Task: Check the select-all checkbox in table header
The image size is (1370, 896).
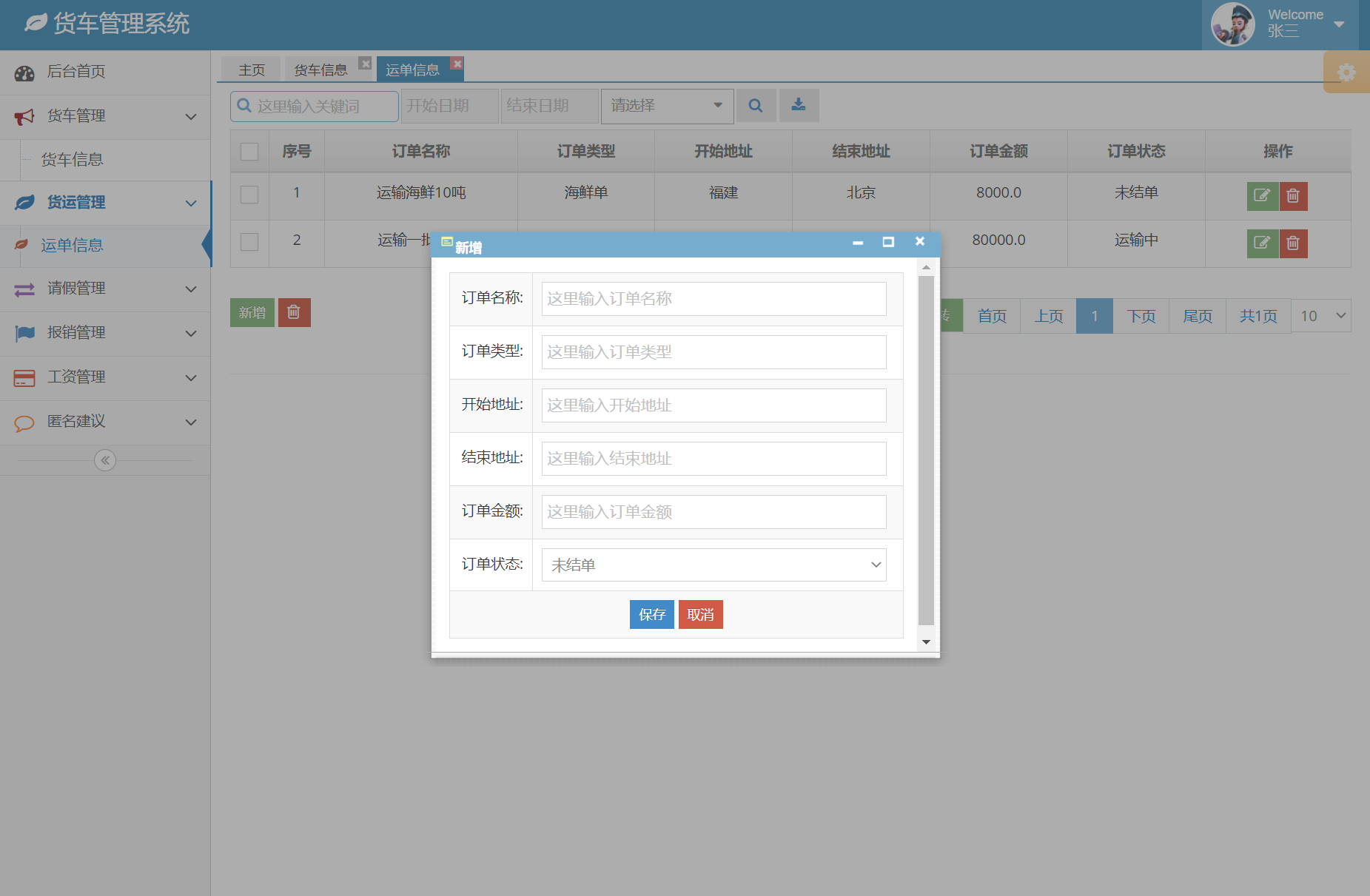Action: click(x=249, y=150)
